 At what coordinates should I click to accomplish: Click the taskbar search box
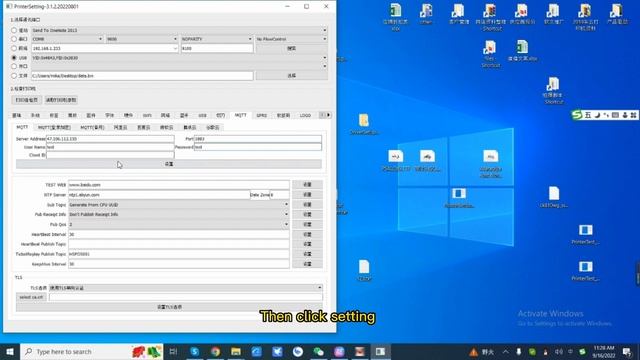[91, 351]
